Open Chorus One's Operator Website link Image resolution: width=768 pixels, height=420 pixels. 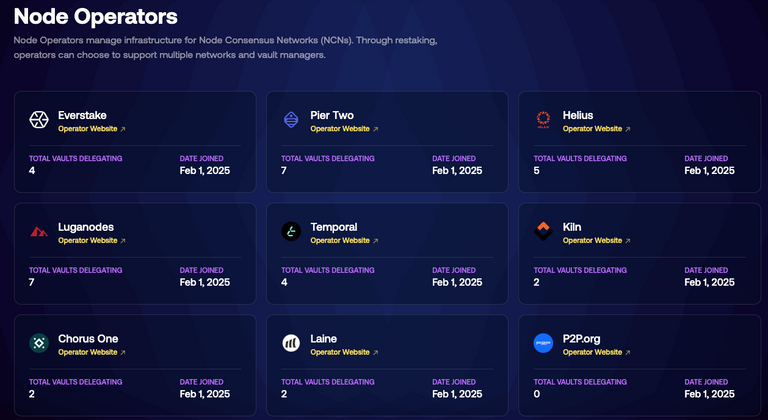click(x=91, y=353)
